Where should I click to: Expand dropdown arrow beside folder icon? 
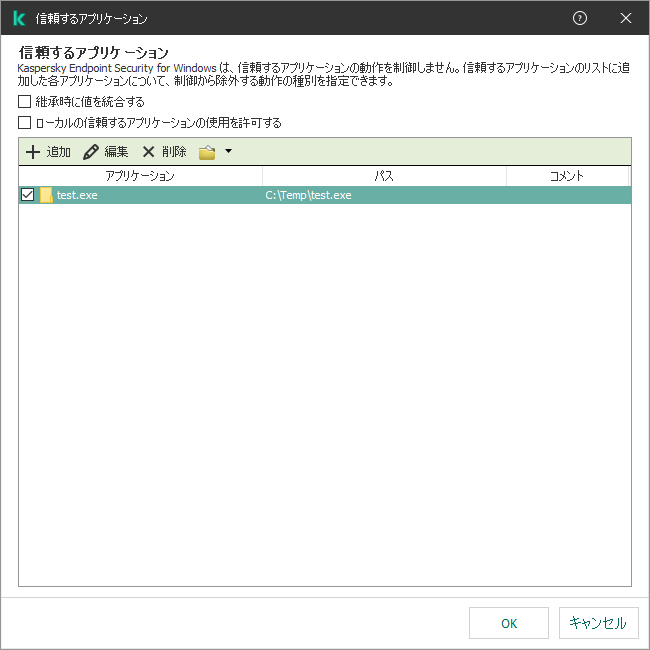tap(228, 151)
